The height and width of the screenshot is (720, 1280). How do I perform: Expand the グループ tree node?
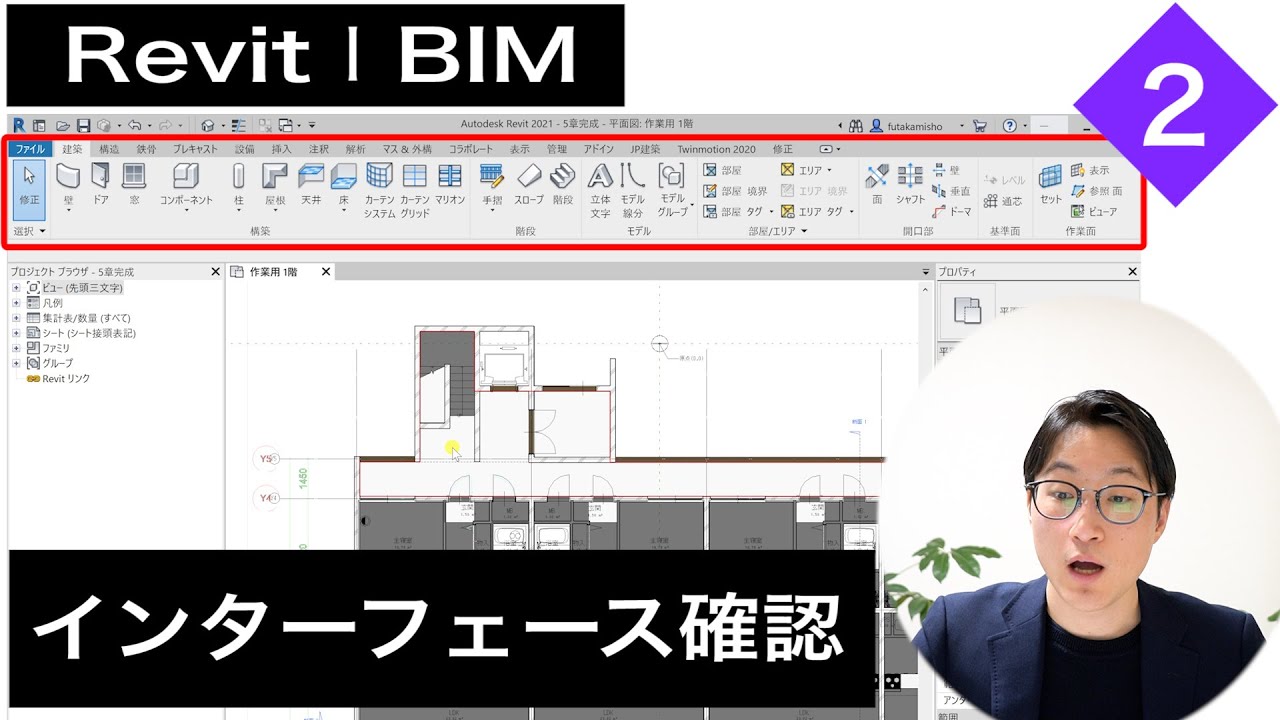point(16,363)
